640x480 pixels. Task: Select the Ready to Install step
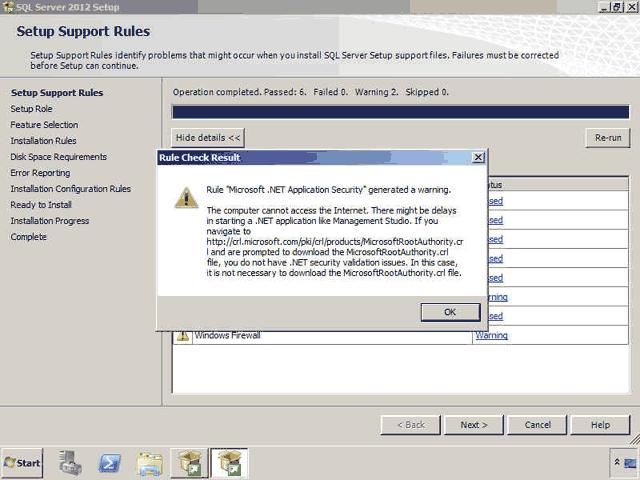[x=41, y=205]
